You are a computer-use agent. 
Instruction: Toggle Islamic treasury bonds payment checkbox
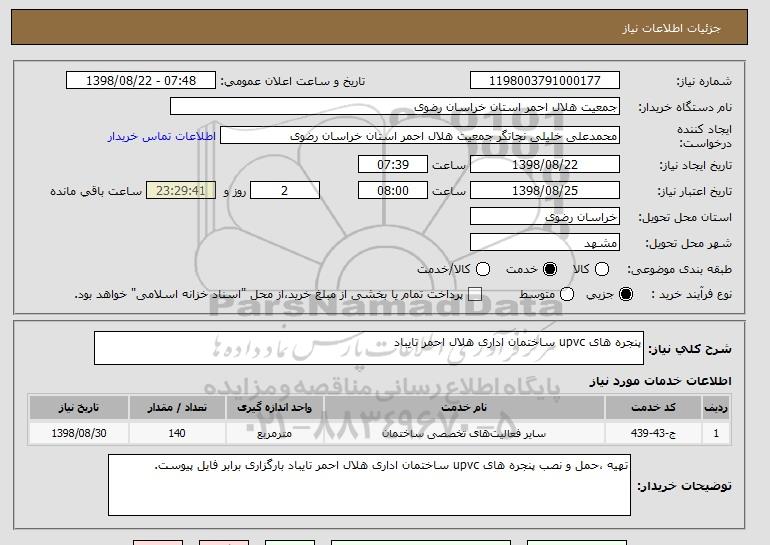[475, 295]
